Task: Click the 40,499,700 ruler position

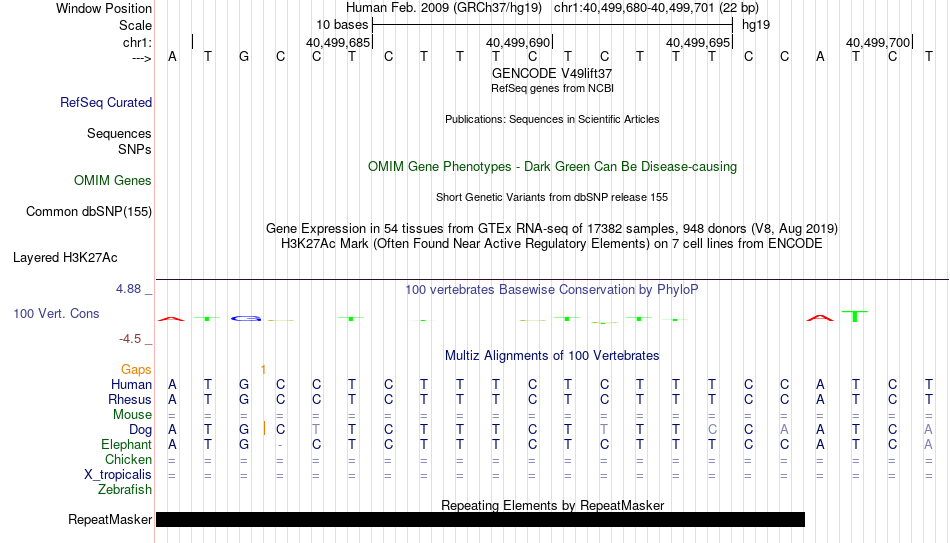Action: coord(878,42)
